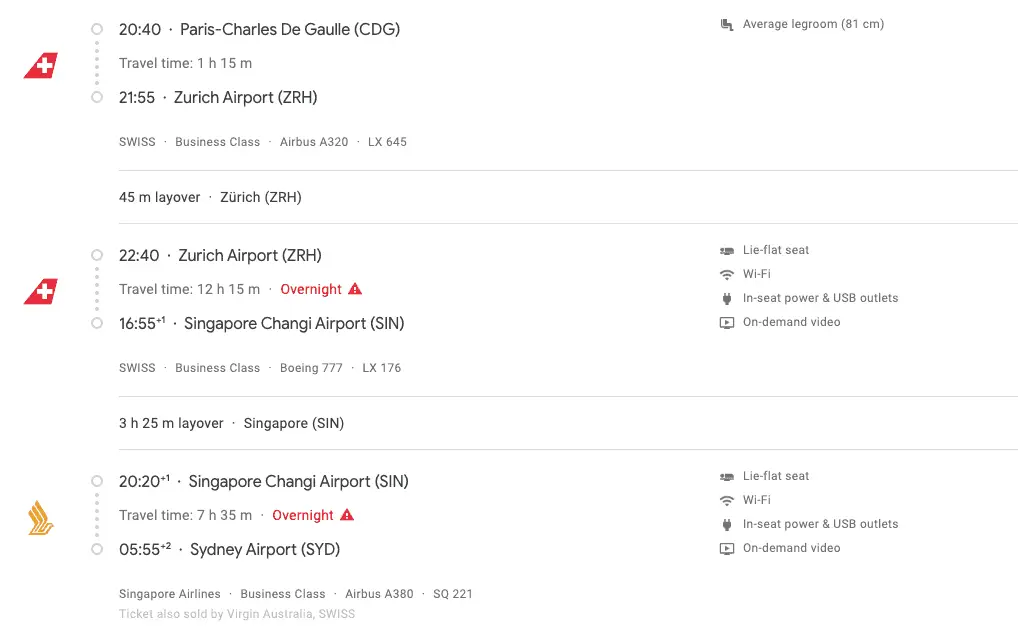The height and width of the screenshot is (641, 1018).
Task: Select the 20:40 Paris-Charles De Gaulle departure text
Action: (x=259, y=29)
